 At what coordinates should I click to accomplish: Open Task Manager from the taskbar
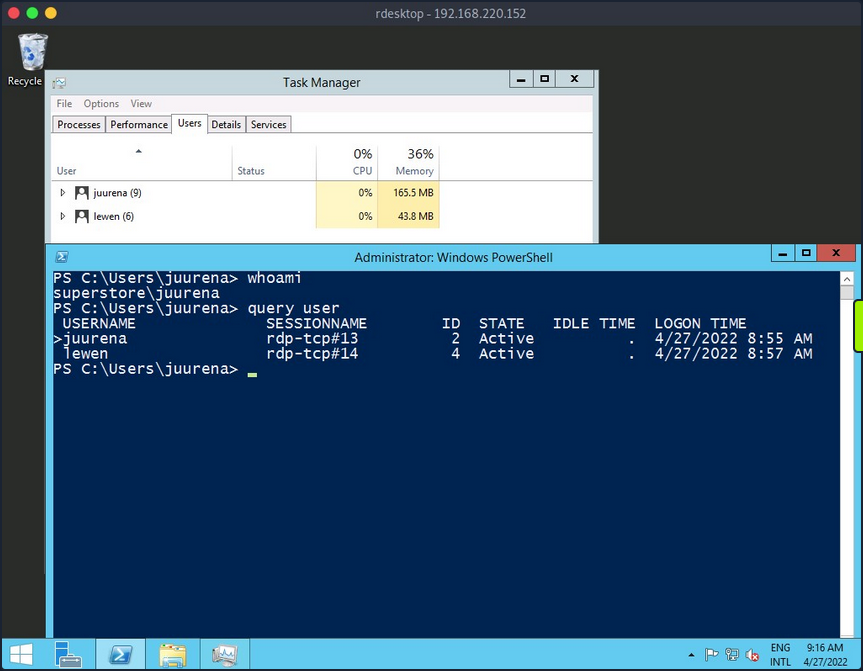point(224,654)
